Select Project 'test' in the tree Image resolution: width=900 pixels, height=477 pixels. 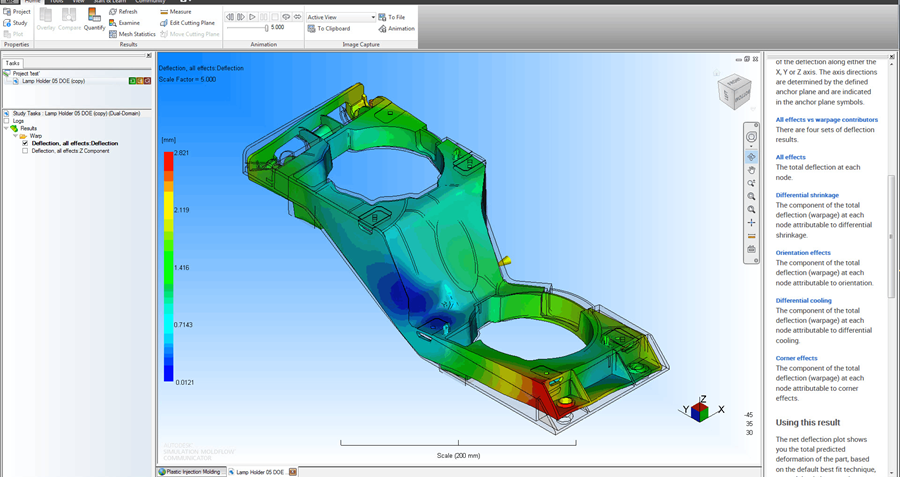coord(28,73)
